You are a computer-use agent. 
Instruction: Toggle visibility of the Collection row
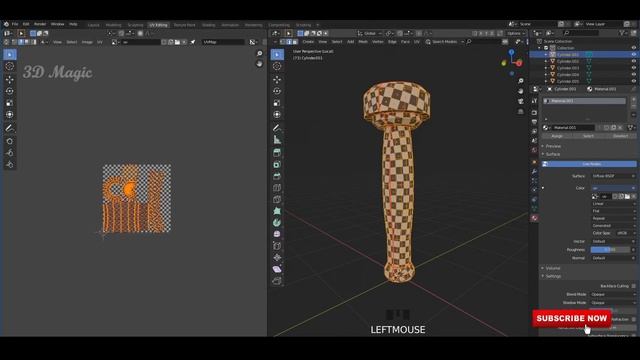click(x=634, y=48)
